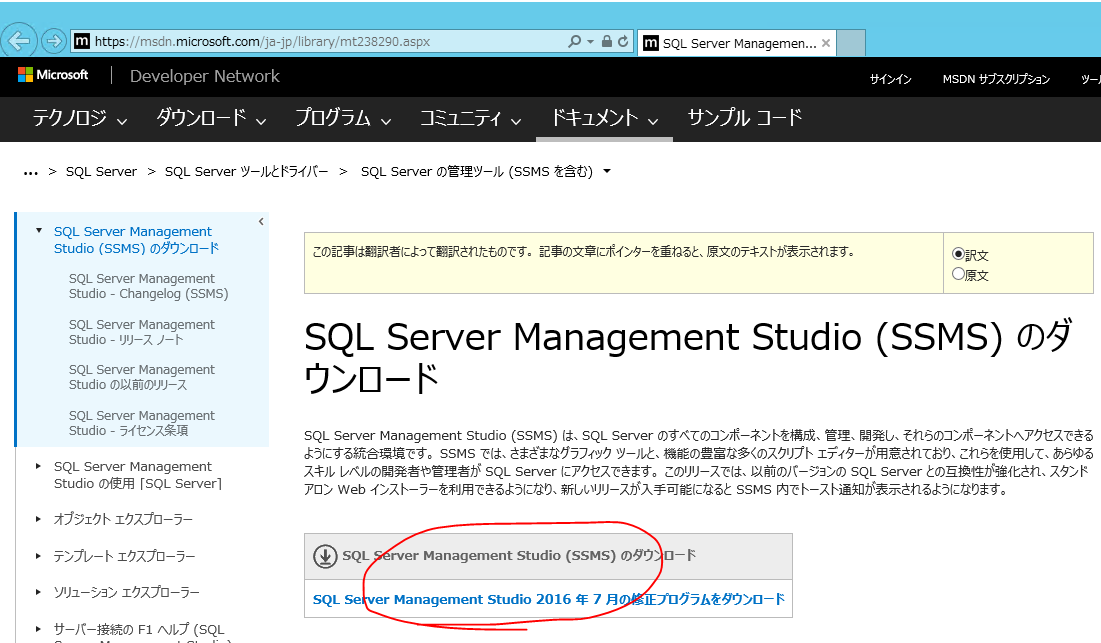Viewport: 1101px width, 643px height.
Task: Close the SQL Server Management tab
Action: click(x=826, y=43)
